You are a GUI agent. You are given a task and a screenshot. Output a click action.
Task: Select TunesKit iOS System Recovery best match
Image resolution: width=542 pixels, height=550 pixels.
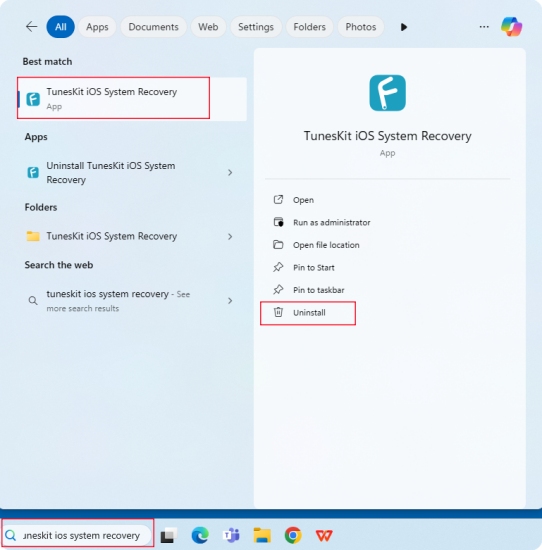pos(132,99)
